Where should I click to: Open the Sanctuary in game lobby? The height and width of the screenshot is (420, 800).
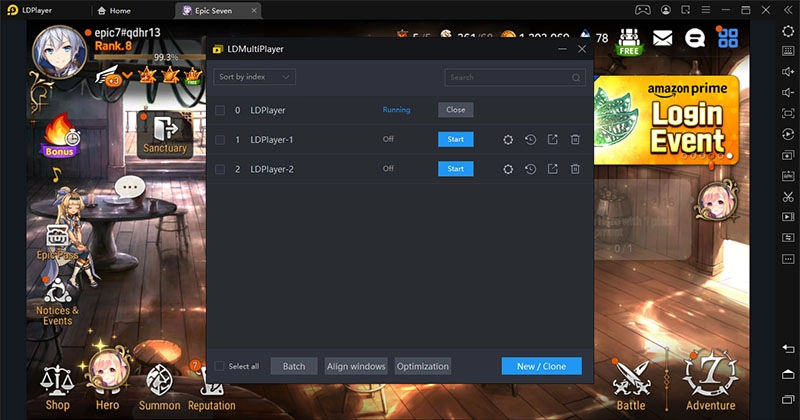(165, 134)
